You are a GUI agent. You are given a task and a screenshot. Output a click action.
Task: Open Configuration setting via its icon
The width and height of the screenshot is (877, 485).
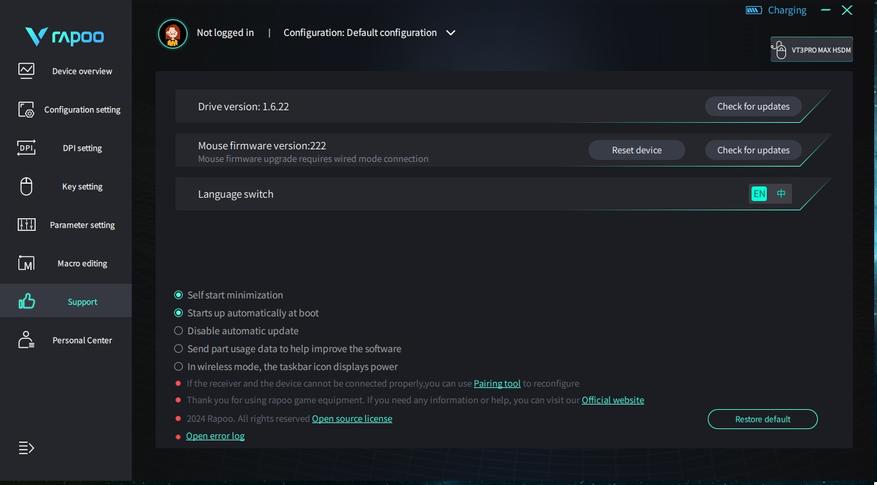click(x=26, y=110)
